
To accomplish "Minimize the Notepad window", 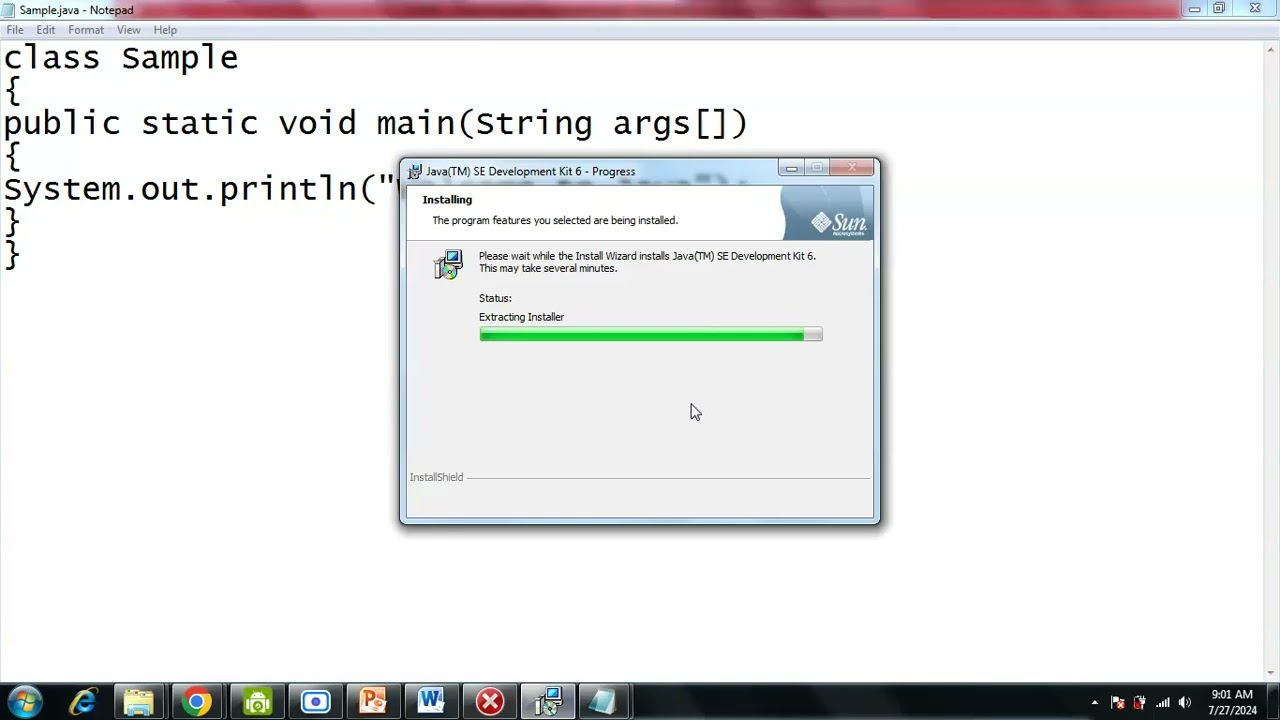I will click(1194, 9).
